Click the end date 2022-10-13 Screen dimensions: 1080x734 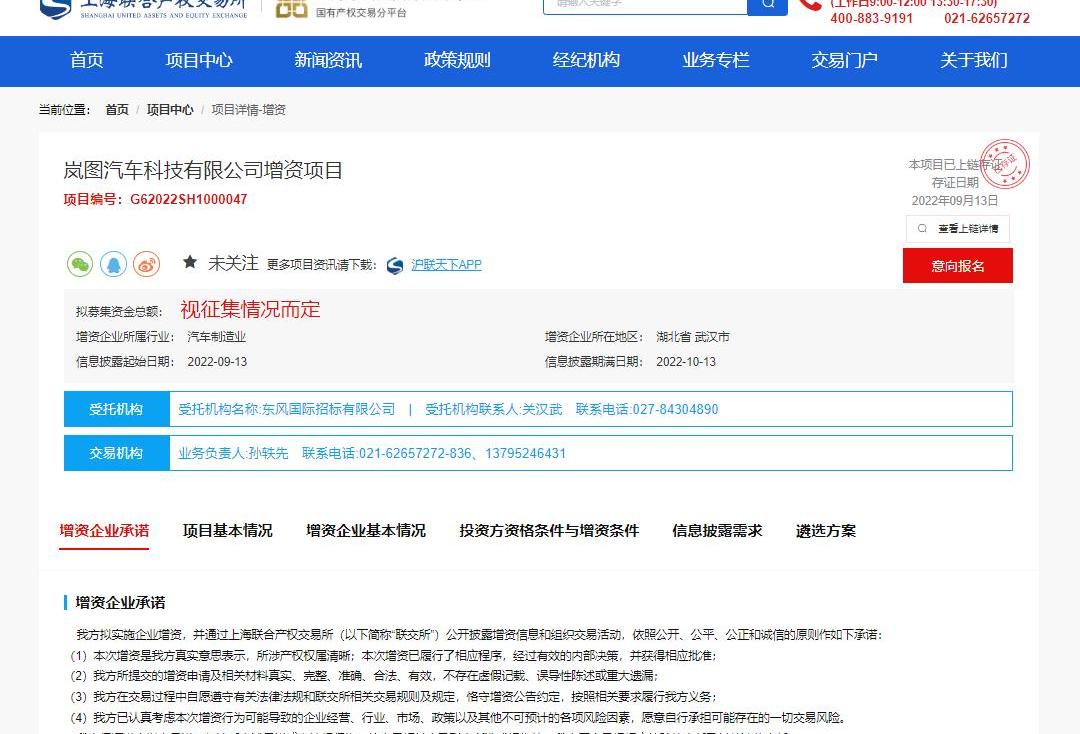pos(686,361)
